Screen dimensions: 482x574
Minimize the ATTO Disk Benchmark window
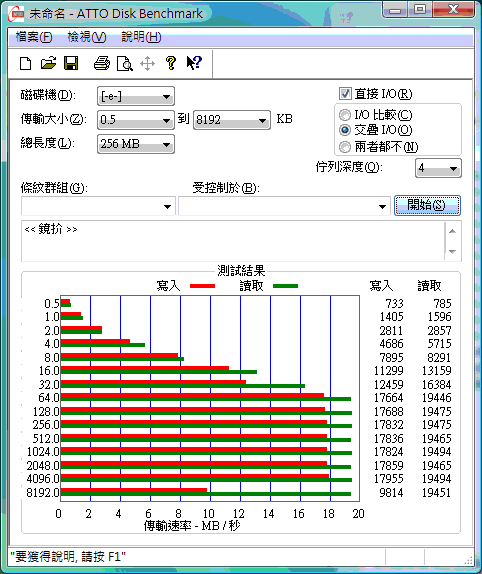pyautogui.click(x=395, y=10)
